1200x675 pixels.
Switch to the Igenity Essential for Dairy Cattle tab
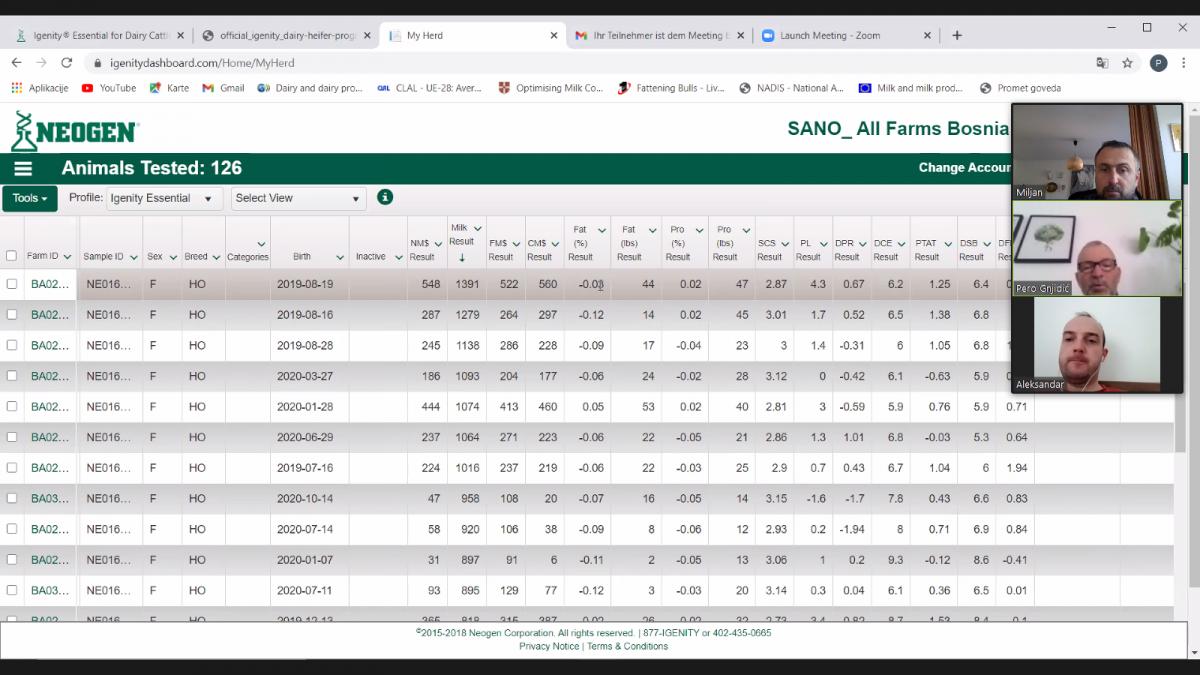[100, 35]
